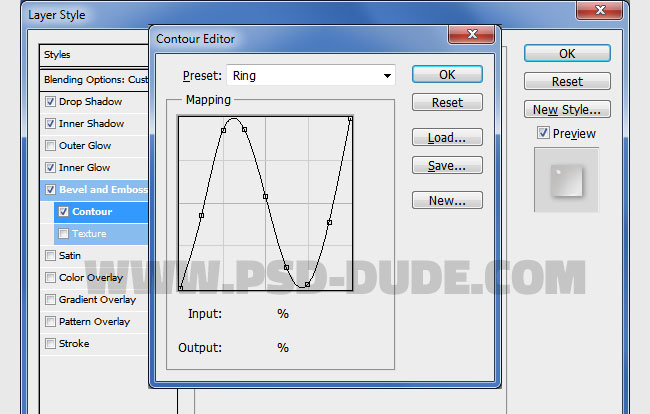The image size is (650, 414).
Task: Toggle the Preview checkbox
Action: tap(543, 133)
